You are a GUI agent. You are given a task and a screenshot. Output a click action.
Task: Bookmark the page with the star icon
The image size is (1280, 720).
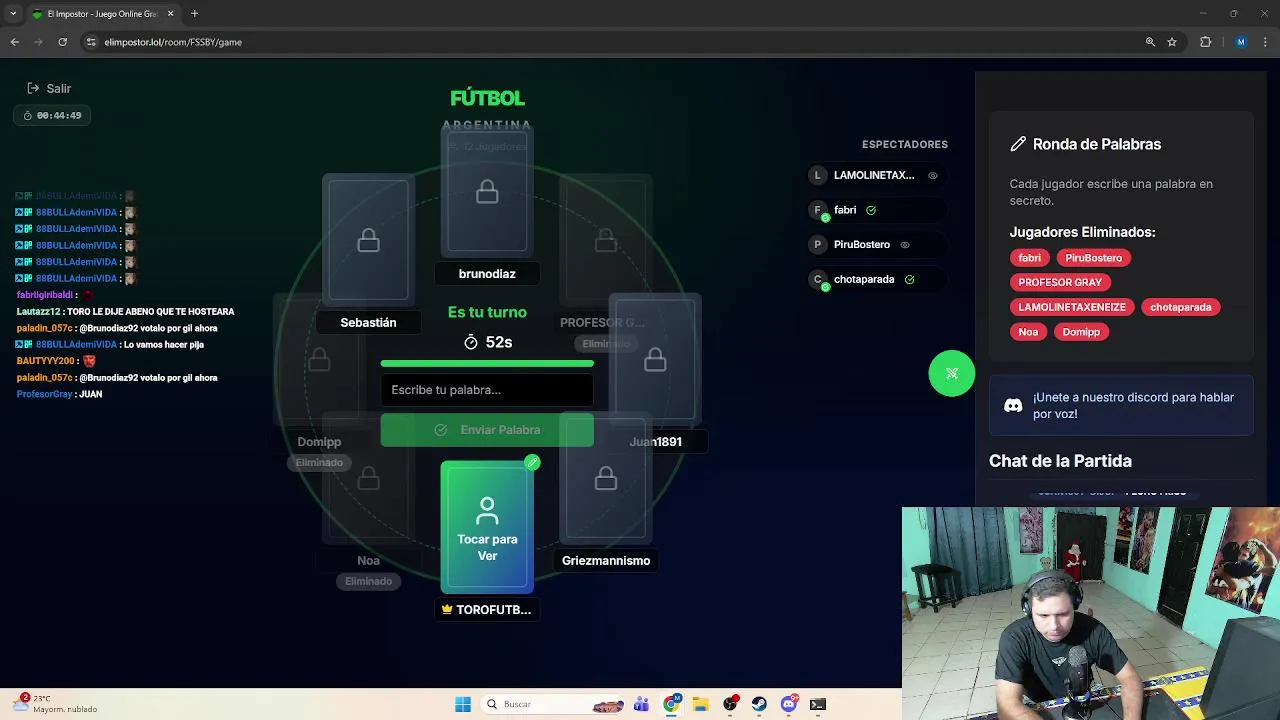coord(1172,42)
